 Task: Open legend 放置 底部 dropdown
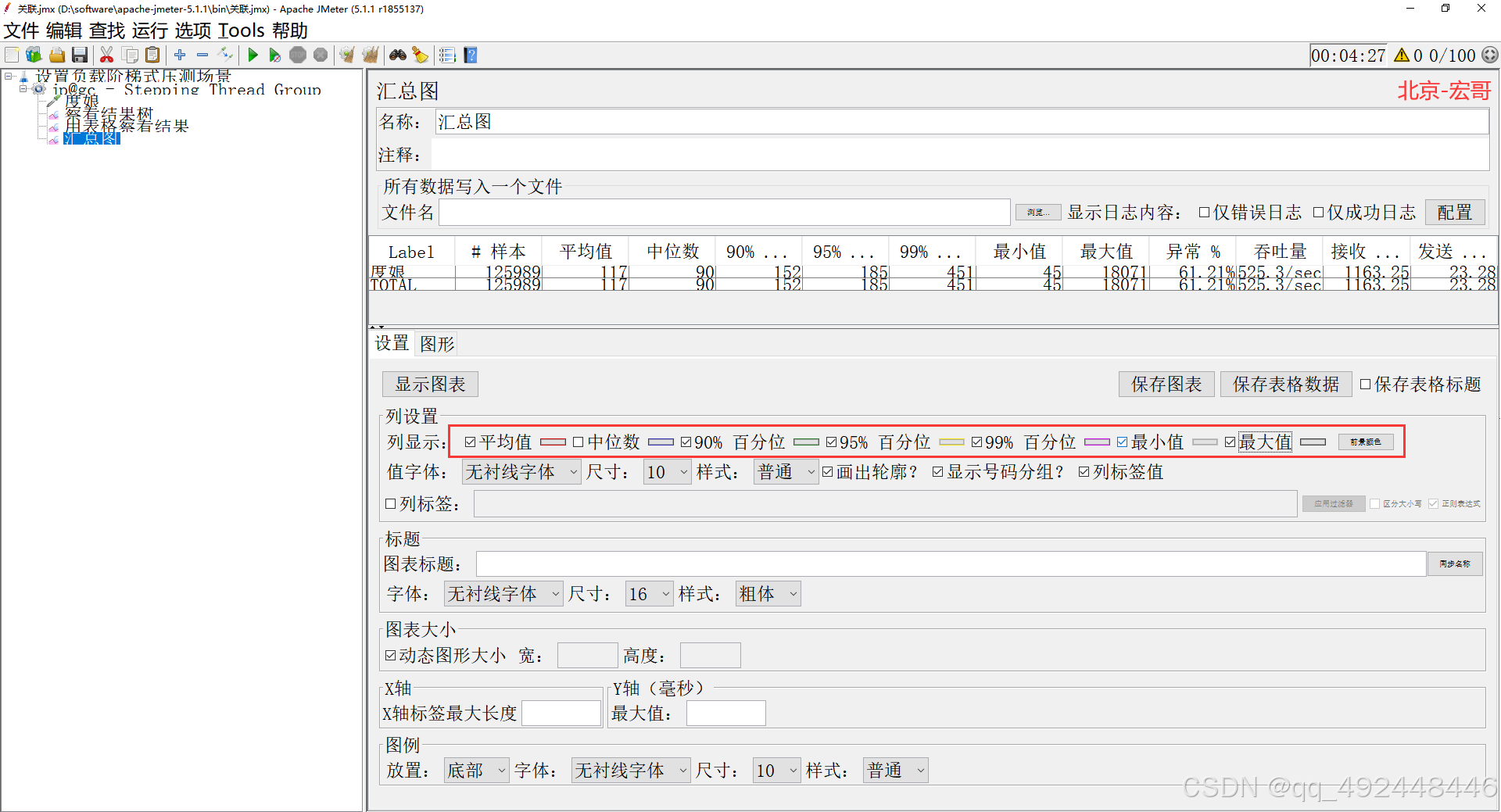click(476, 771)
